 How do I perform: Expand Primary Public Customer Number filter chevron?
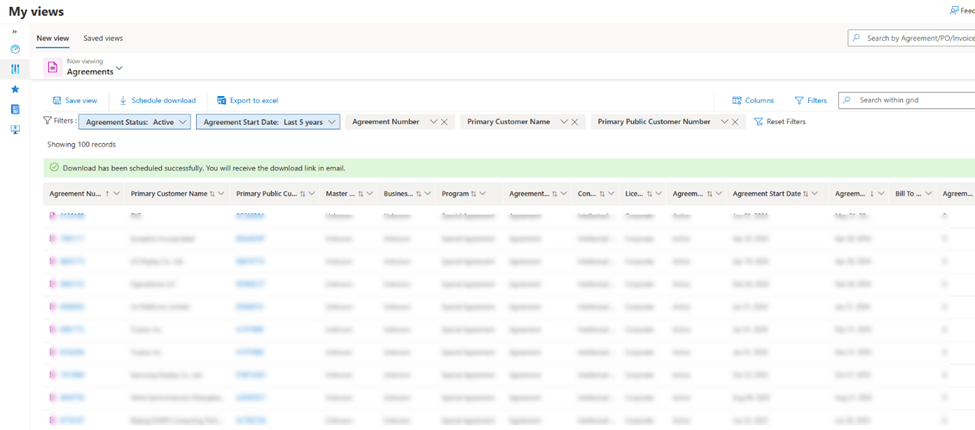point(724,122)
